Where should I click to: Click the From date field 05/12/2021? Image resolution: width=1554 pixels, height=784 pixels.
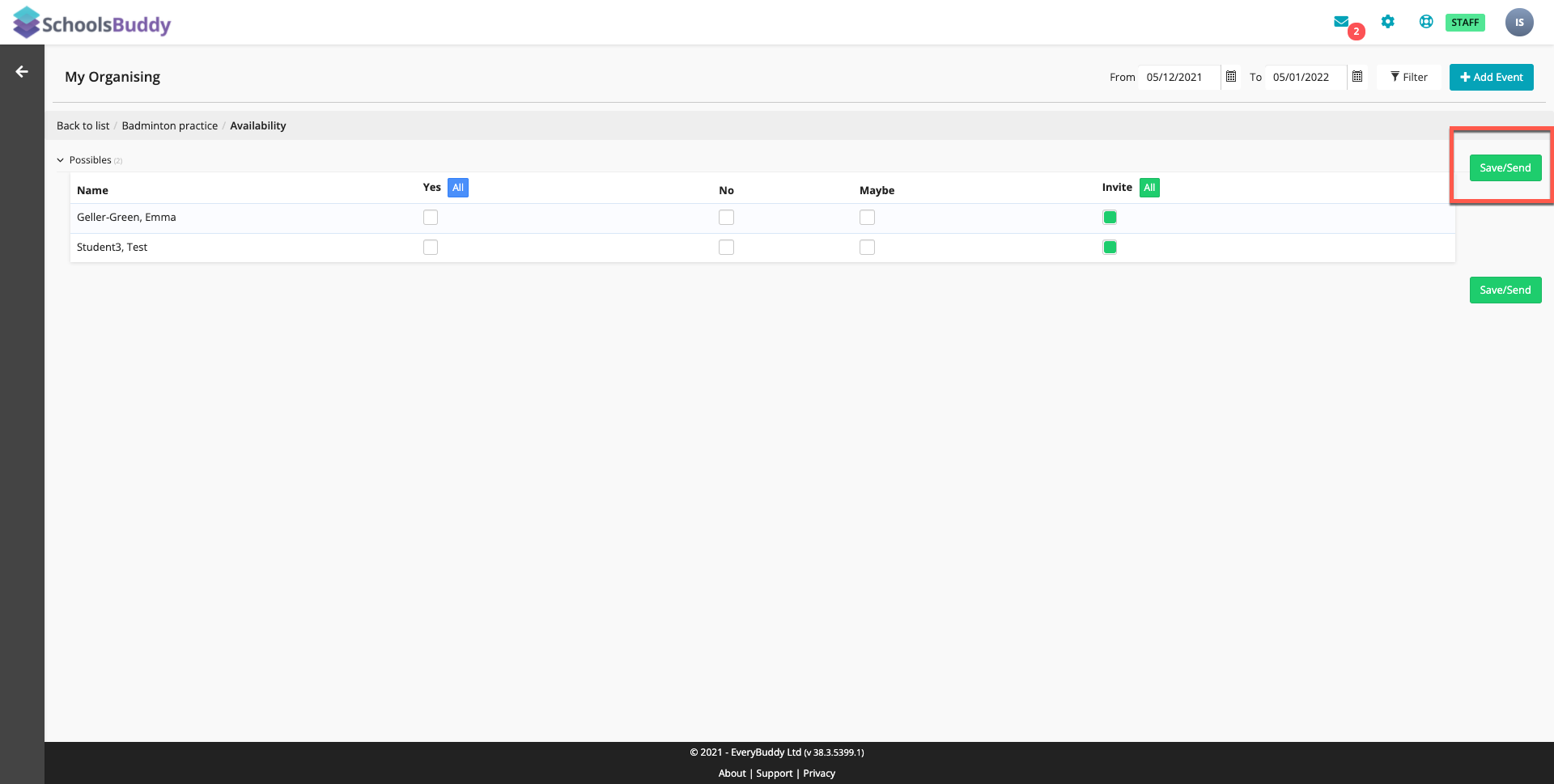[1179, 77]
